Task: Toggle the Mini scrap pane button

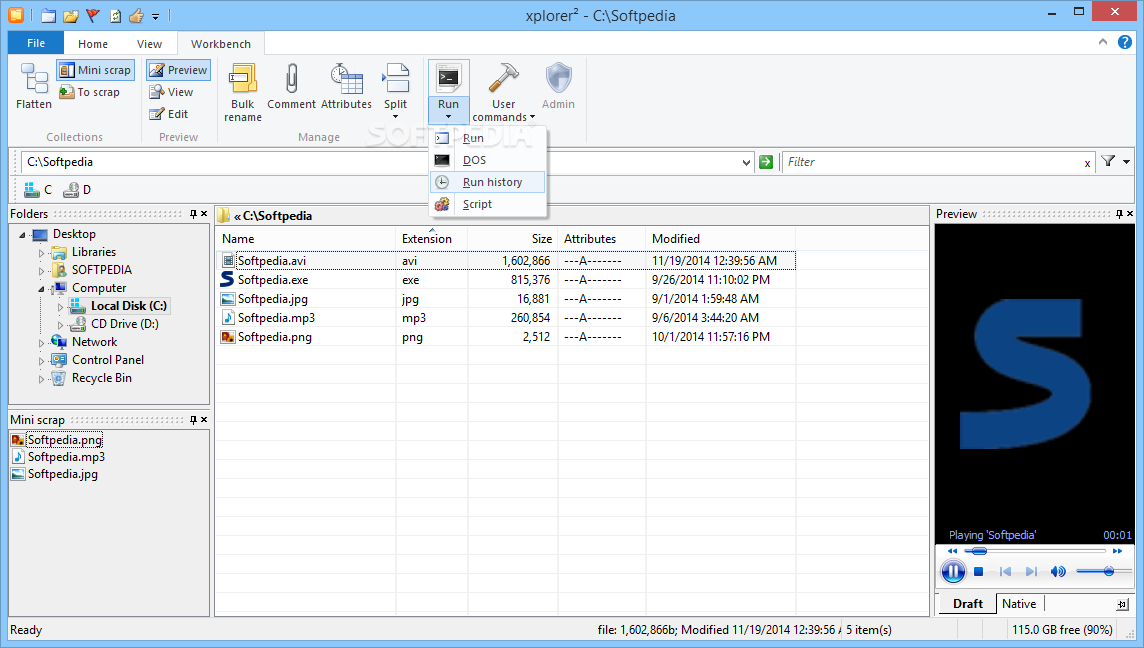Action: click(x=96, y=70)
